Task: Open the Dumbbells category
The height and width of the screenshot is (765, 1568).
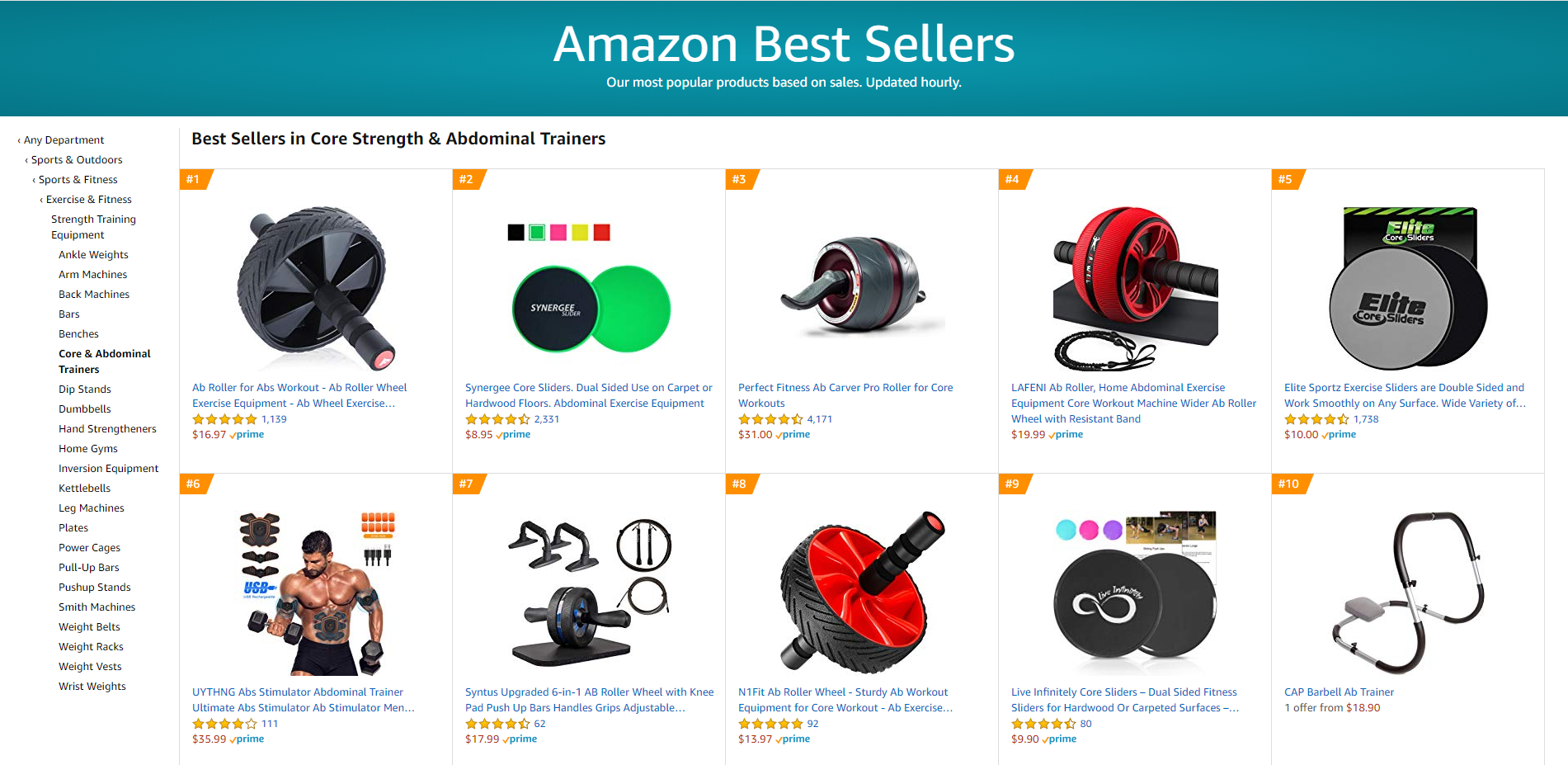Action: tap(84, 409)
